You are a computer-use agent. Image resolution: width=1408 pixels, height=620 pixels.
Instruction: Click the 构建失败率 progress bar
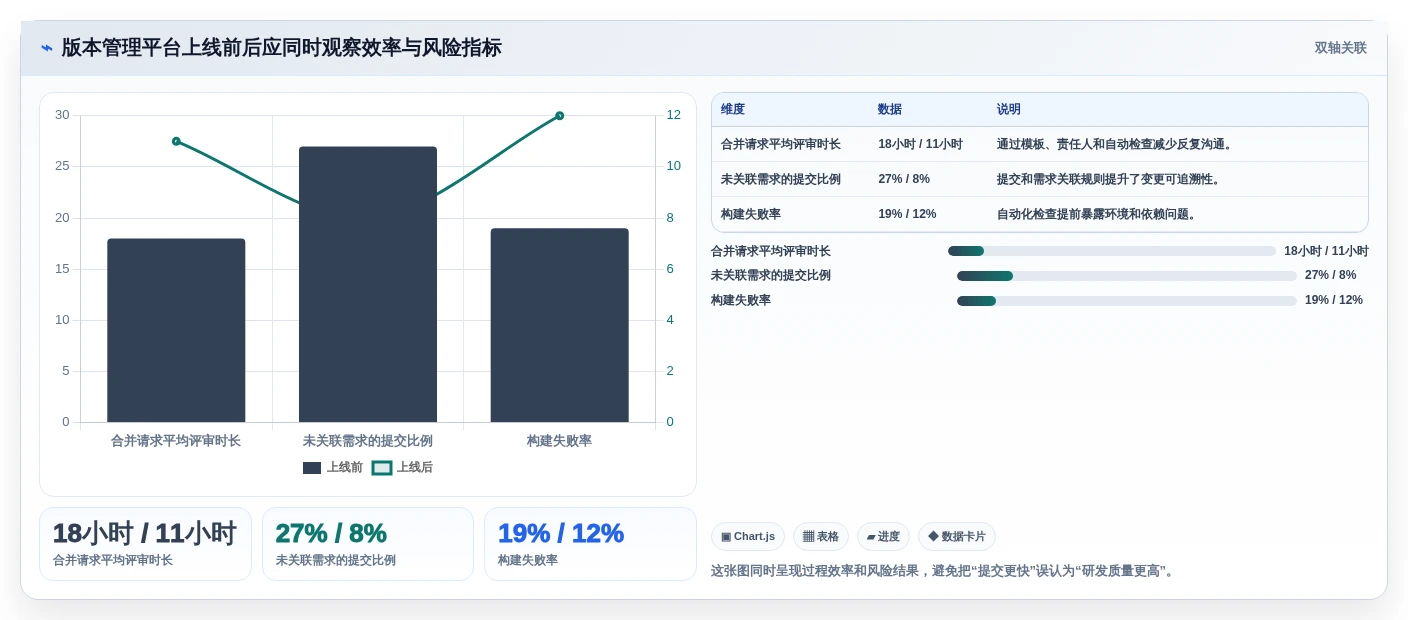click(1127, 301)
